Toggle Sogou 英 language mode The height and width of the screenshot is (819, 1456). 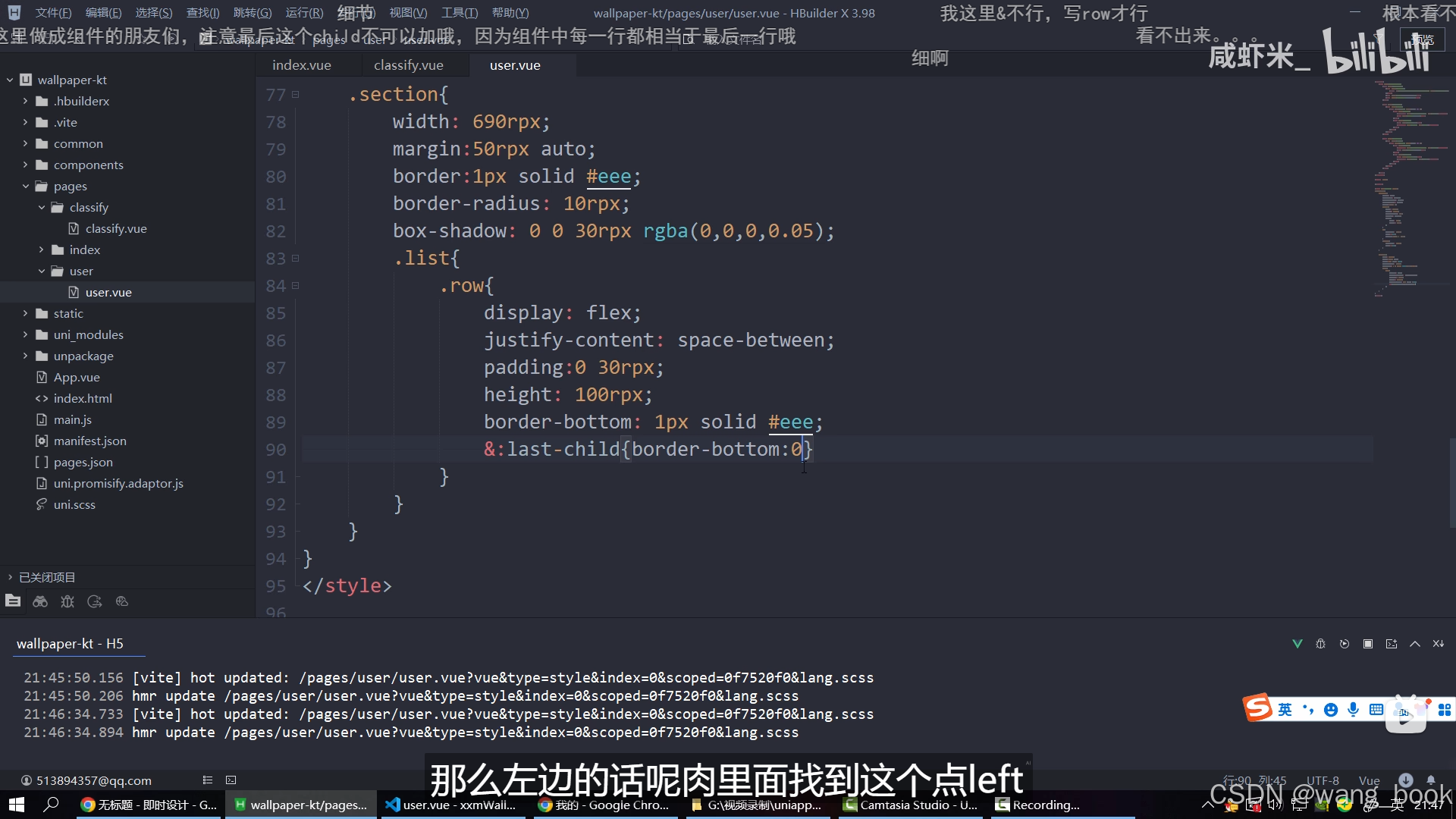tap(1285, 710)
